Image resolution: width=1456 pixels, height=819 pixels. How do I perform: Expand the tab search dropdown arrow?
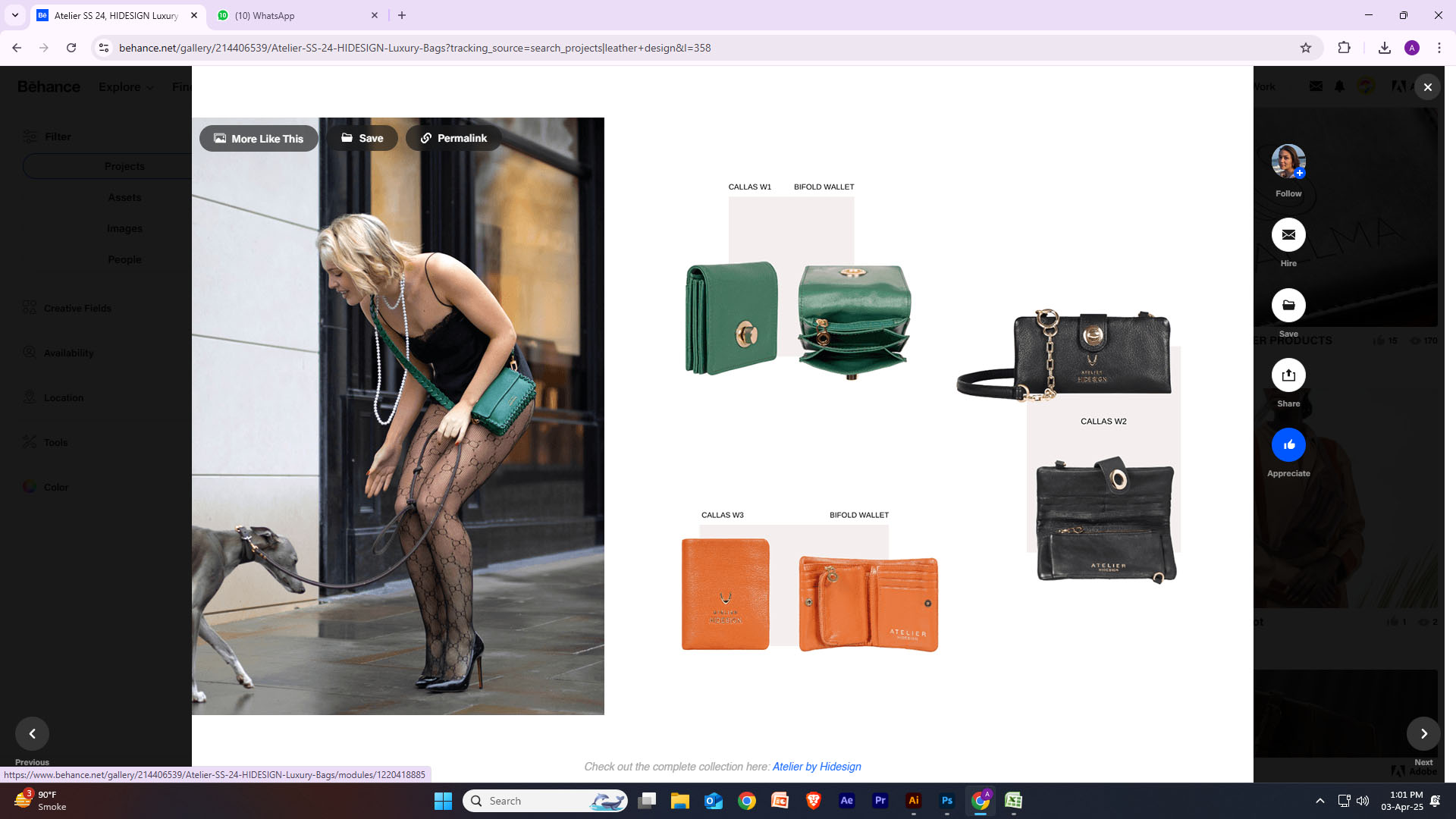point(14,15)
